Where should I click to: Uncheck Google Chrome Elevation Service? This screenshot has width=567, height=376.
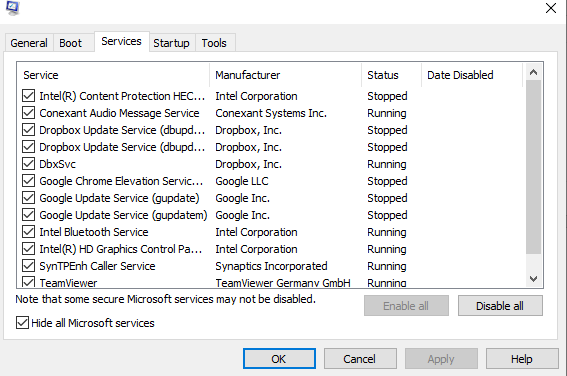pyautogui.click(x=28, y=181)
